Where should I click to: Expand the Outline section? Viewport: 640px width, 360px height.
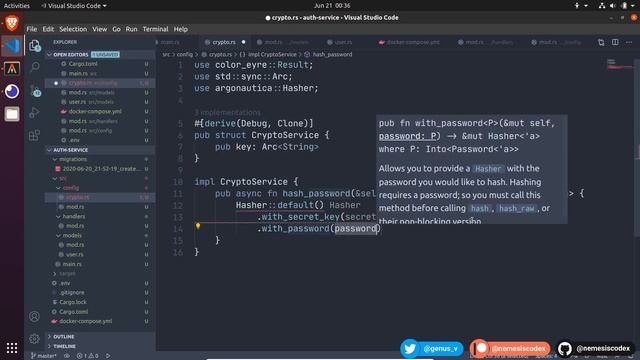[x=64, y=336]
